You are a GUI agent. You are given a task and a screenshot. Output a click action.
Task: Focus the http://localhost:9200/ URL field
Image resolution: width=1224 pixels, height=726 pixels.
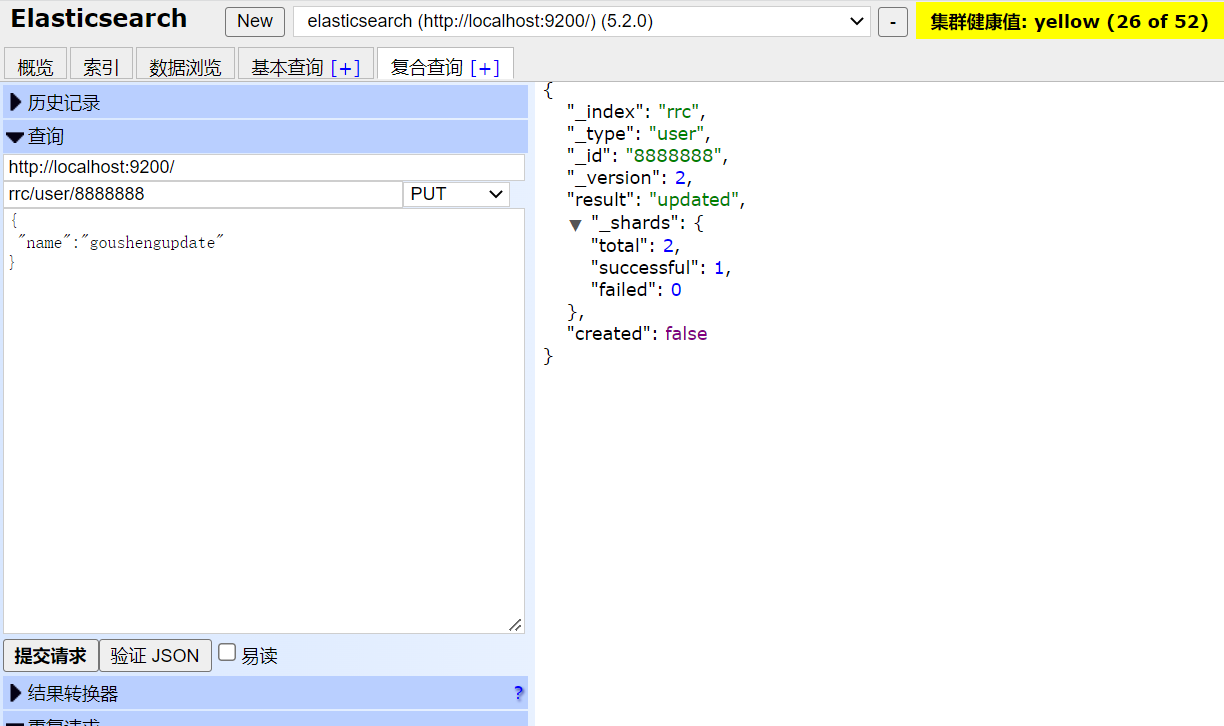click(264, 168)
